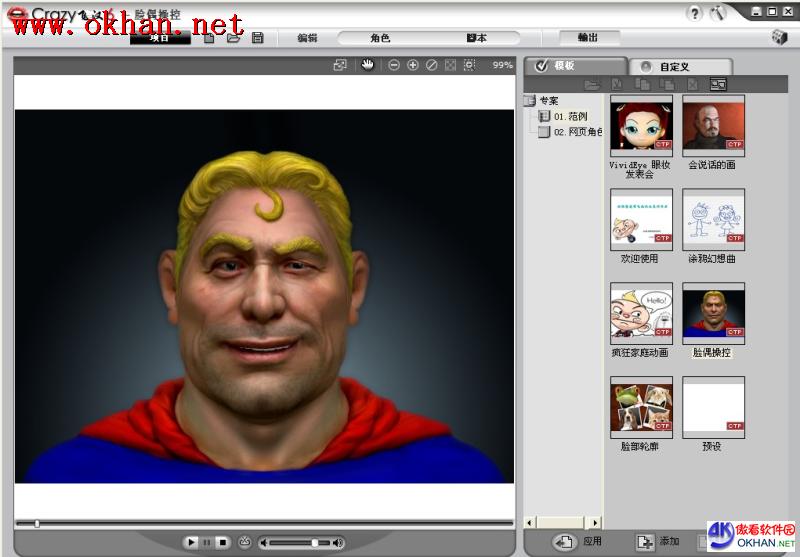Play the animation preview

click(191, 542)
